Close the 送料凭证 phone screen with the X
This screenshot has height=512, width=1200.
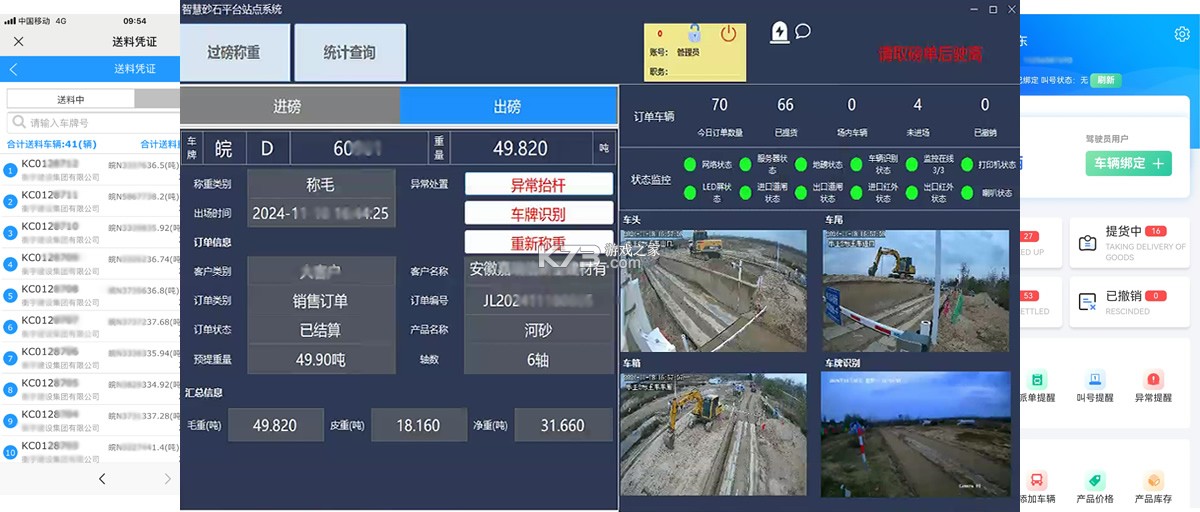tap(19, 42)
